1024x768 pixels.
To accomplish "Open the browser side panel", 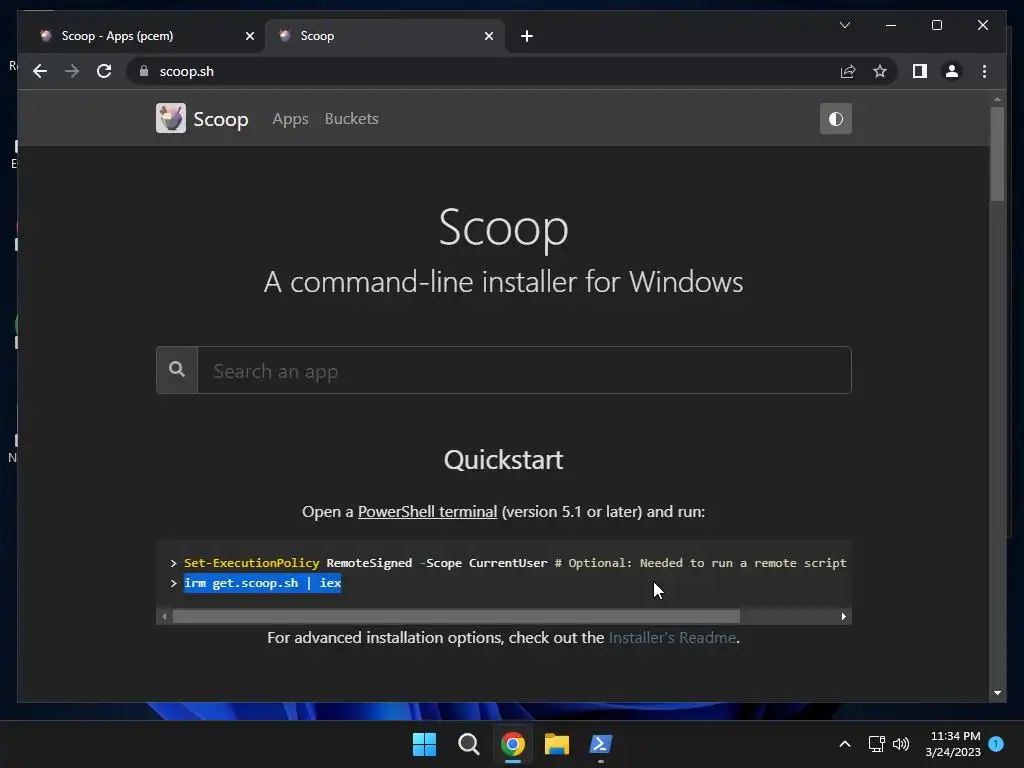I will (920, 71).
